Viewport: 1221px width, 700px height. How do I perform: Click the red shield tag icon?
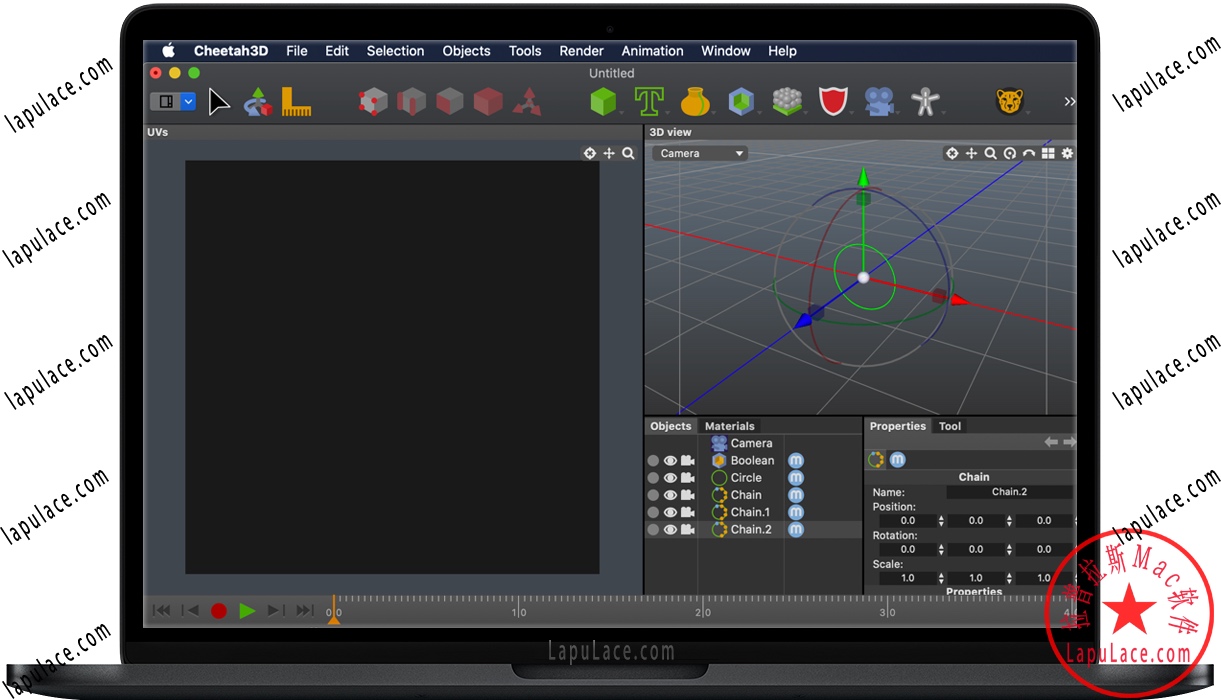point(834,101)
